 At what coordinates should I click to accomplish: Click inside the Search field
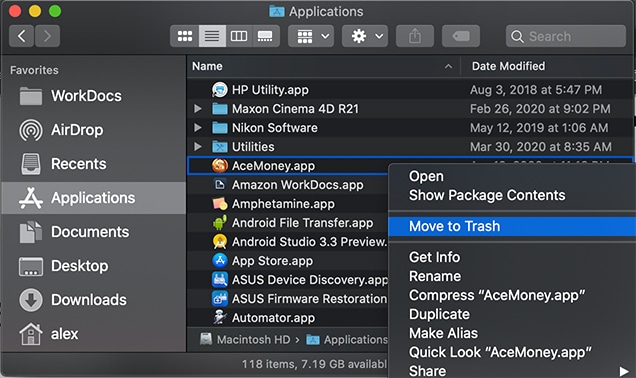point(565,37)
